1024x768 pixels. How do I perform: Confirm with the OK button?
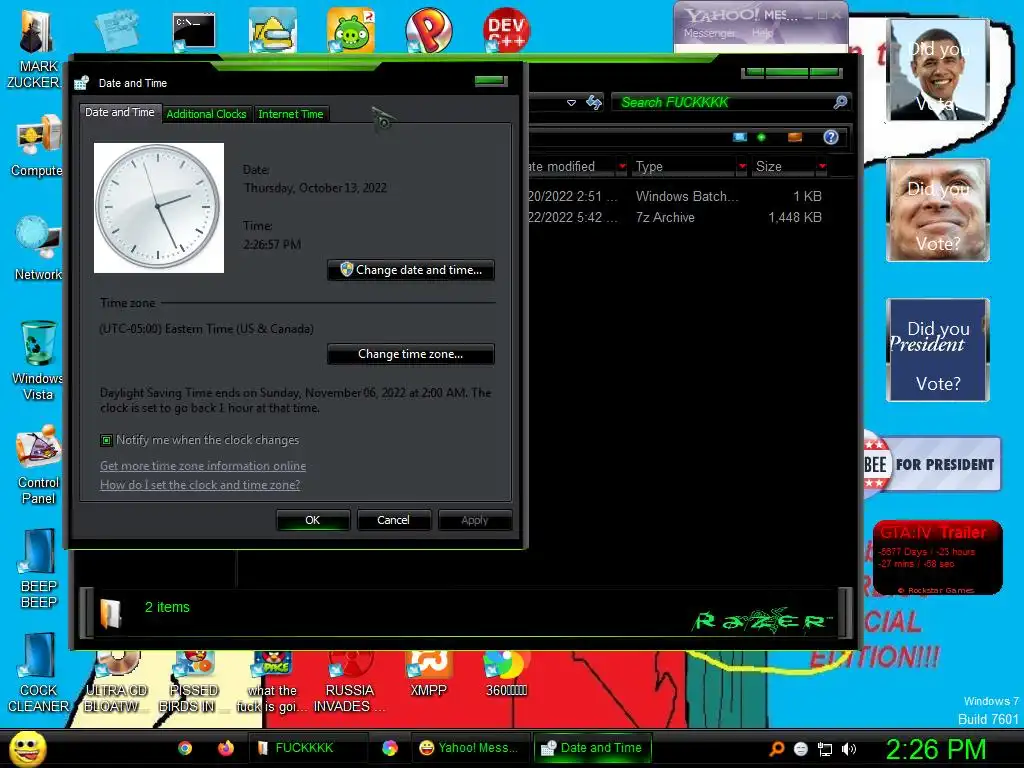click(x=313, y=520)
